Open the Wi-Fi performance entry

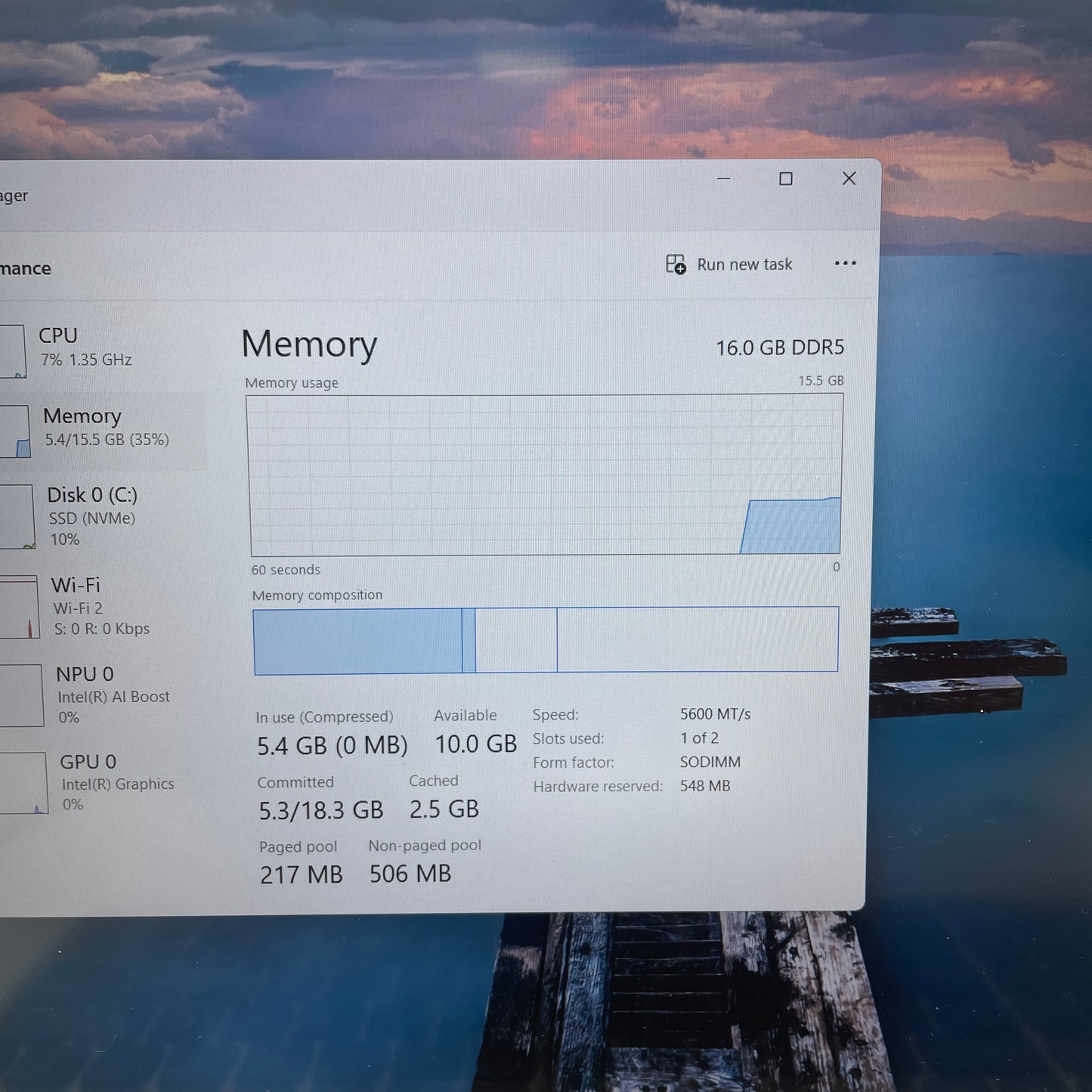(103, 607)
